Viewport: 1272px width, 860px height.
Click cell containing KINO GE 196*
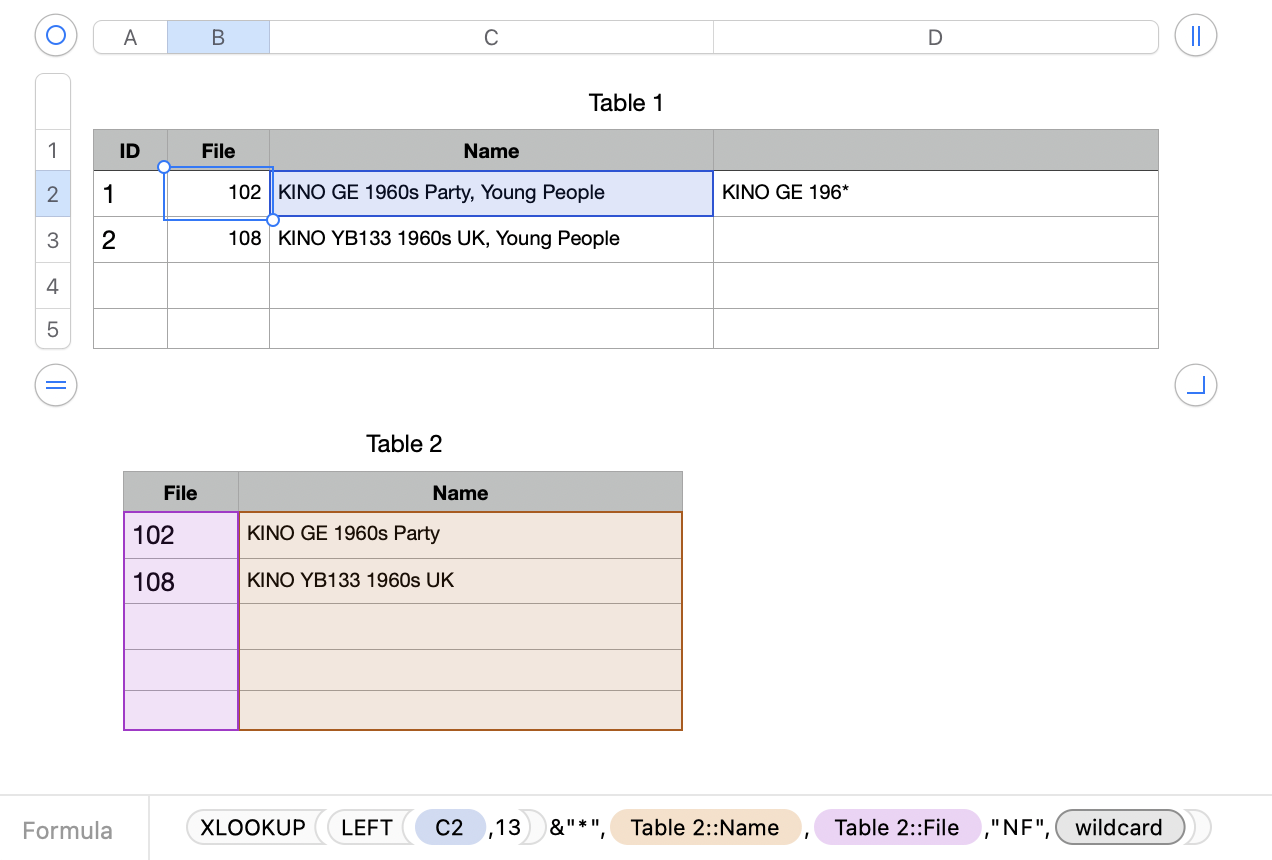pos(935,193)
